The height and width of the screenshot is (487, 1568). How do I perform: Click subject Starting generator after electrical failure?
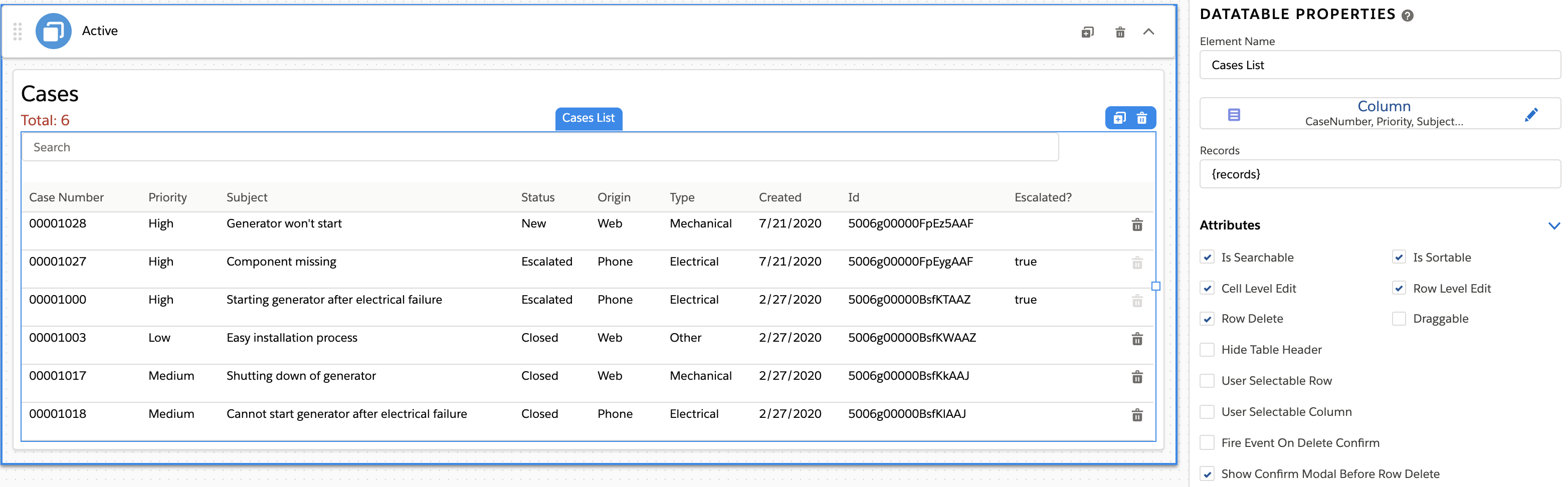pyautogui.click(x=334, y=300)
